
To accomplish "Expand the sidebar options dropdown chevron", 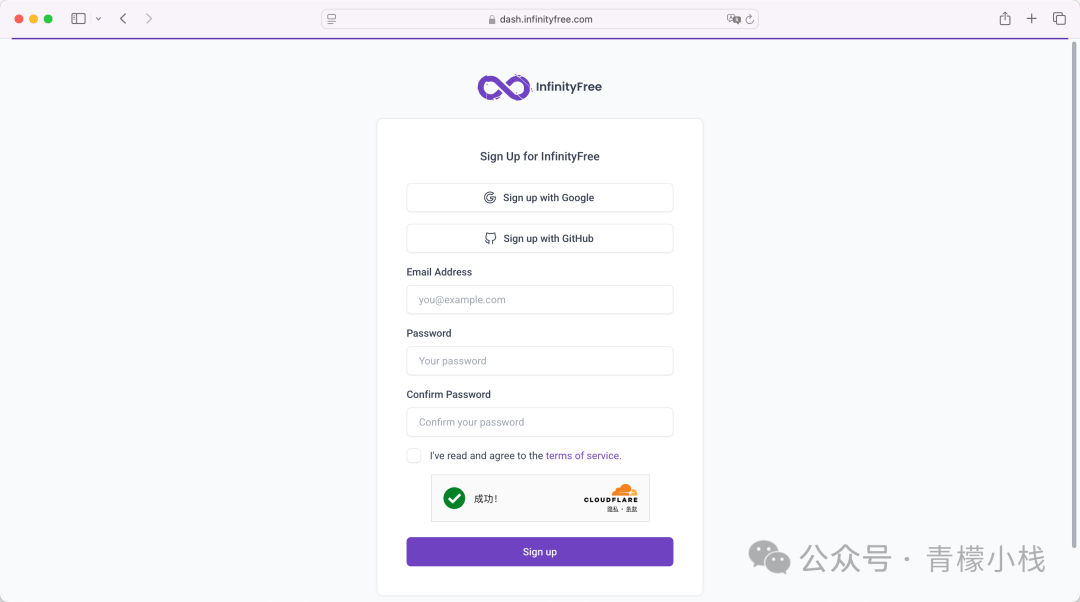I will click(98, 19).
